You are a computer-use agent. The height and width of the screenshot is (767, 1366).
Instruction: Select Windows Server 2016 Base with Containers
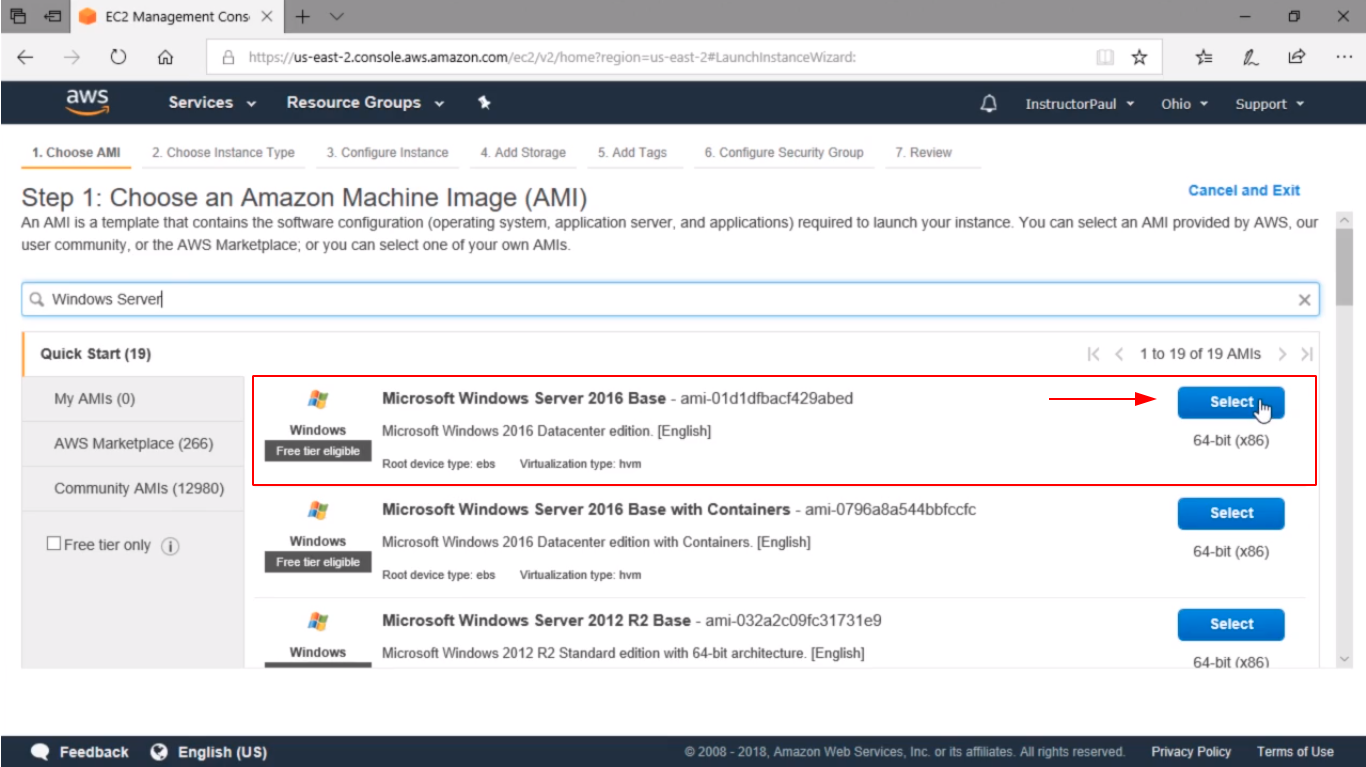point(1231,513)
